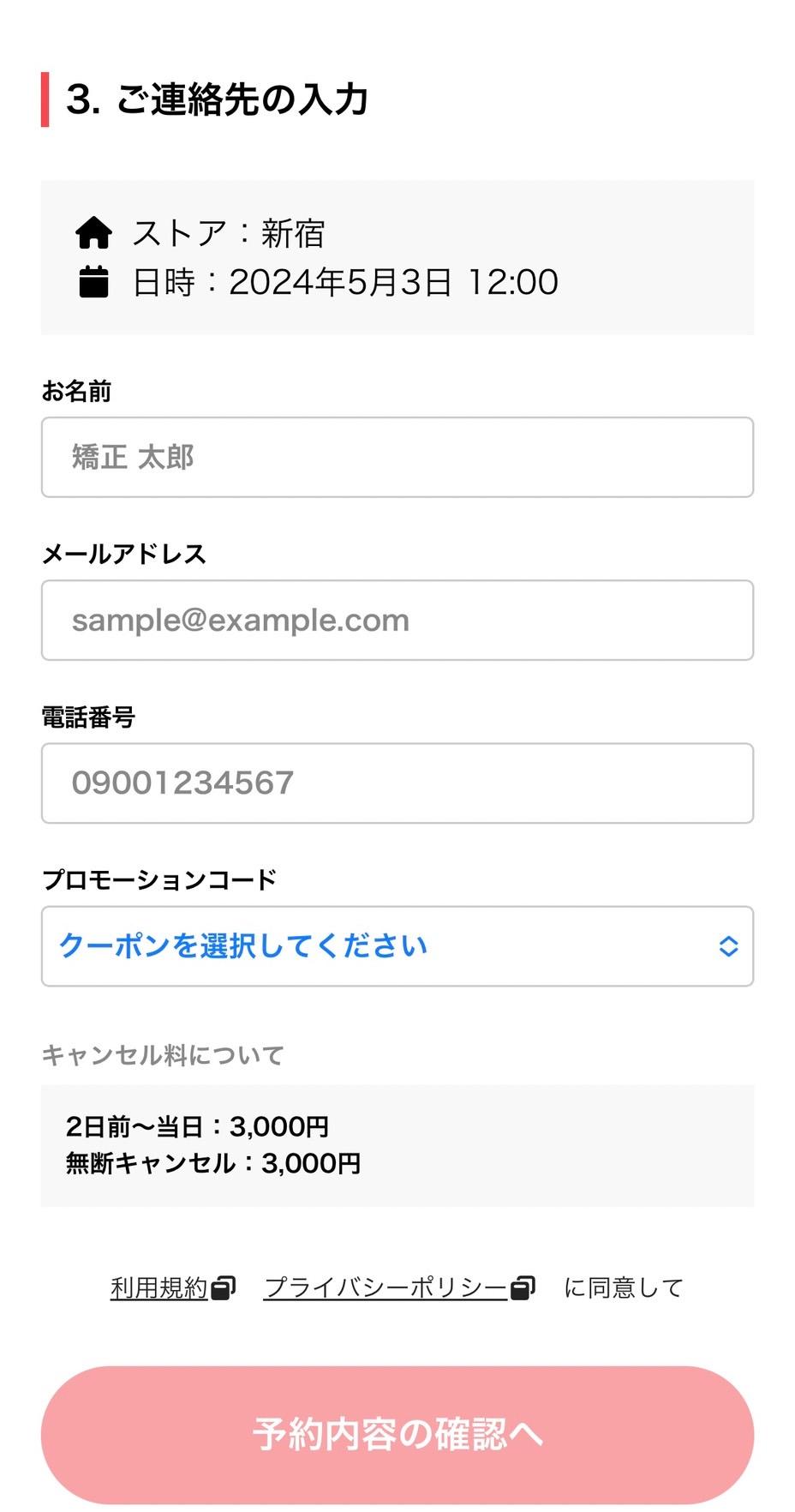Click the 日時 2024年5月3日 12:00 text
The image size is (795, 1512).
345,282
